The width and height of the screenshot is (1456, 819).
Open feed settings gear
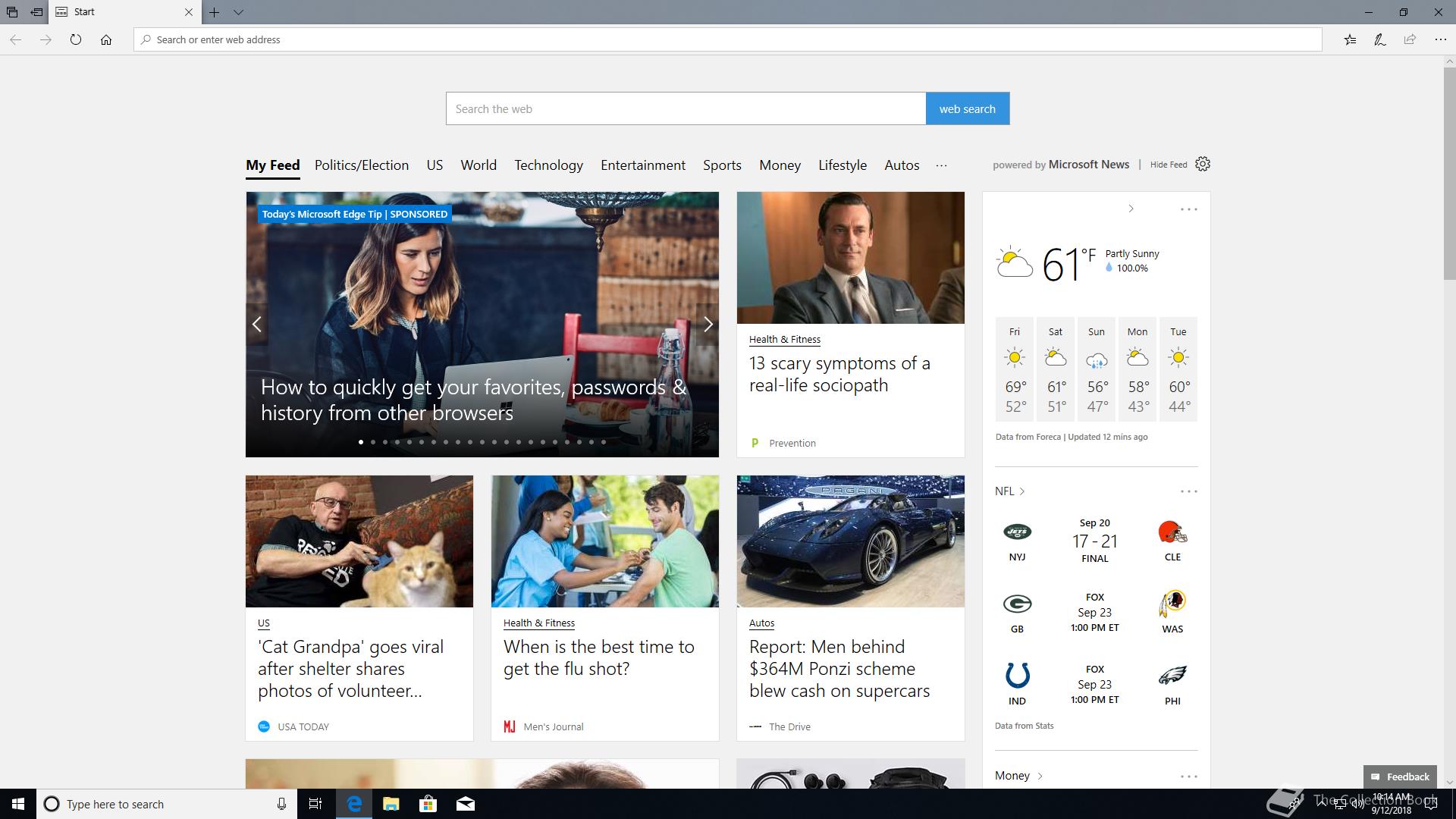pos(1203,164)
